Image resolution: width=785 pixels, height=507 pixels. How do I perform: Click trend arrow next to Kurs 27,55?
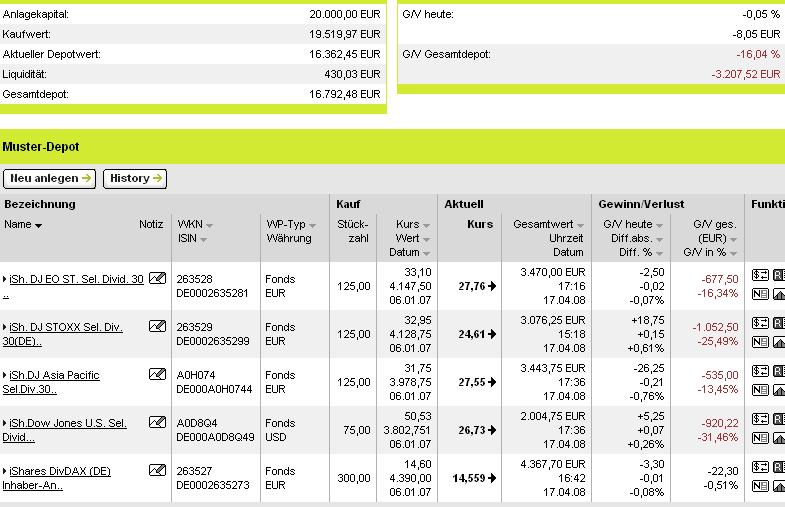click(492, 382)
